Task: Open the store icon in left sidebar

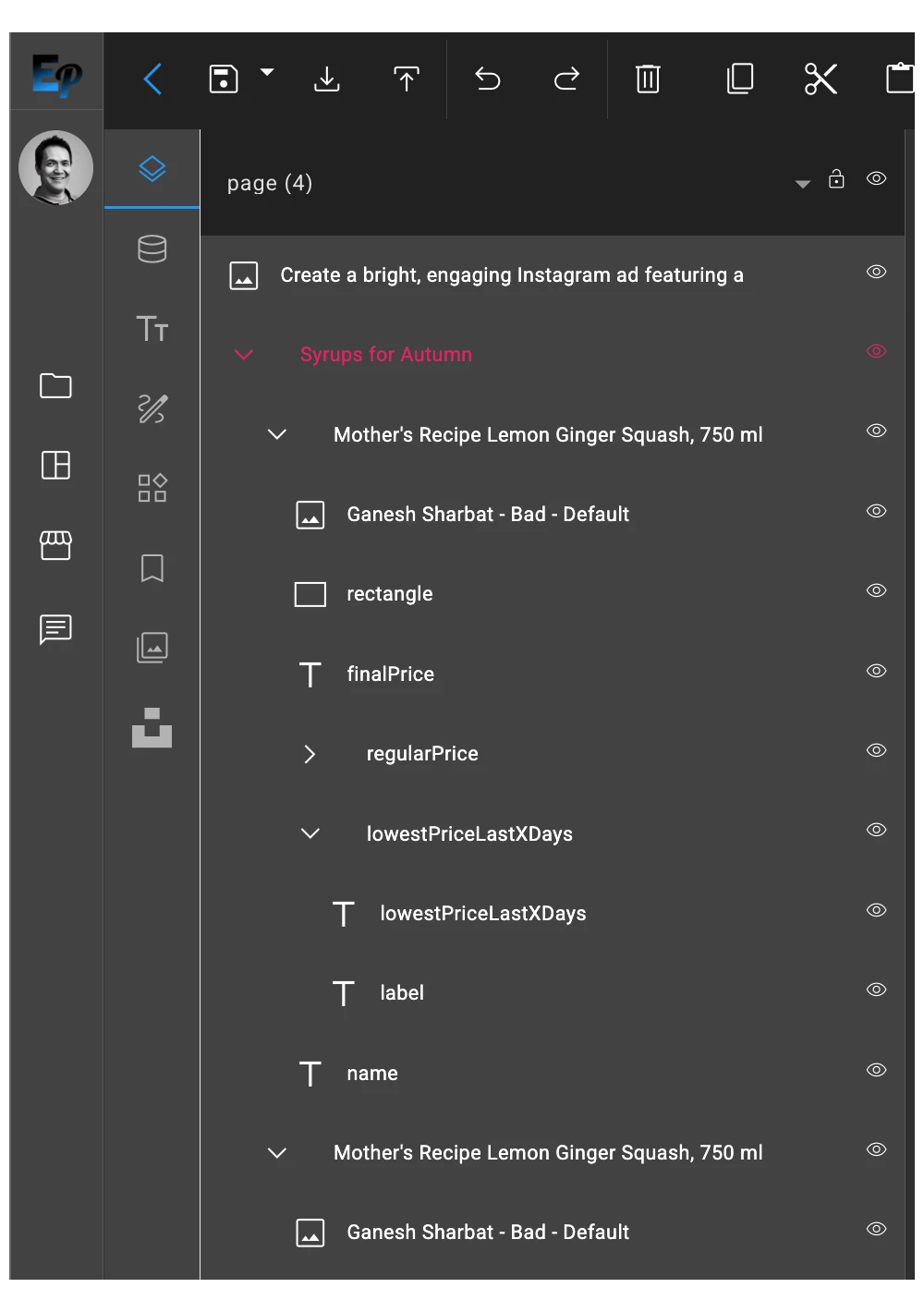Action: tap(55, 545)
